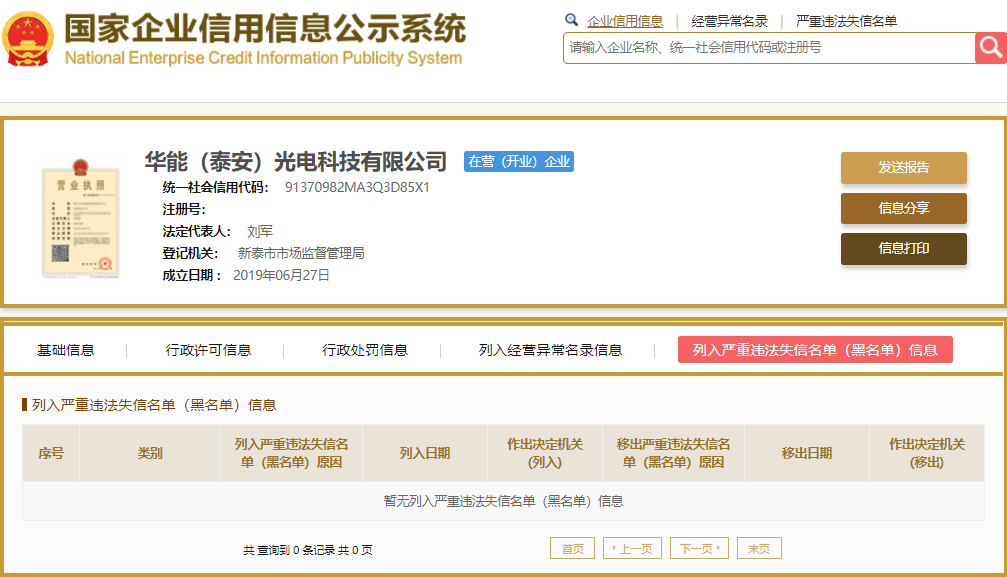
Task: Click the company name 华能(泰安)光电科技有限公司
Action: 296,161
